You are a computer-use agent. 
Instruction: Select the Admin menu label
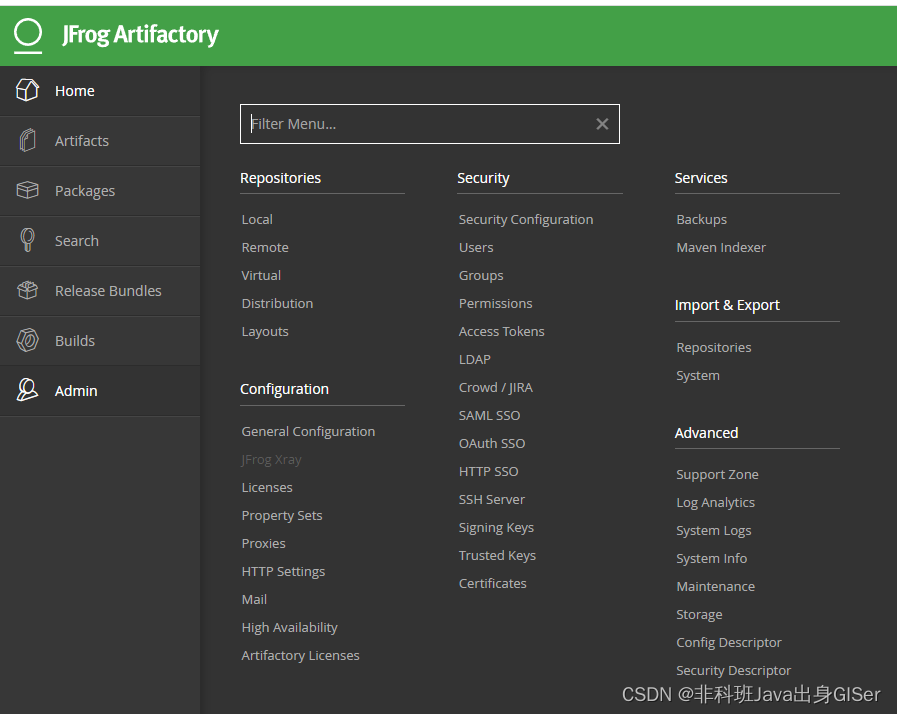coord(76,391)
